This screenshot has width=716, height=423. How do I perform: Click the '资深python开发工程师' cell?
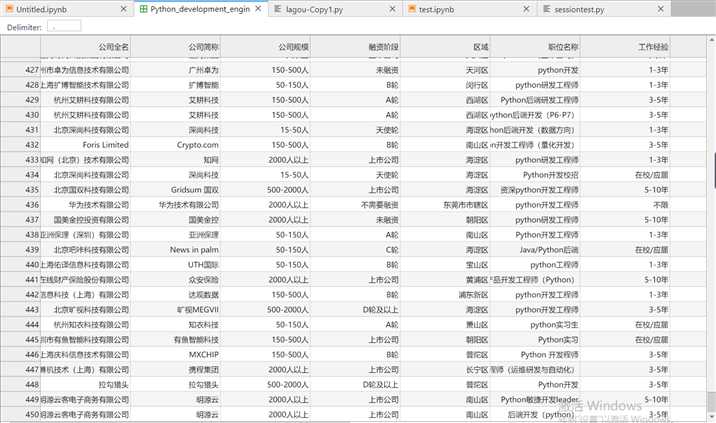tap(535, 190)
